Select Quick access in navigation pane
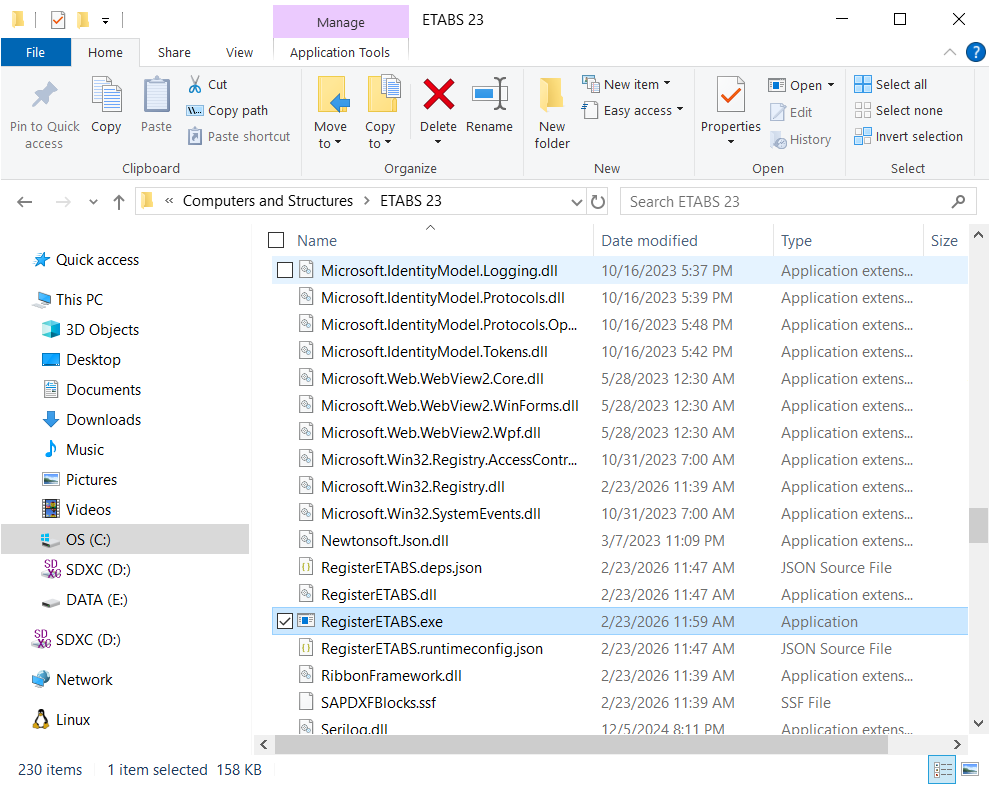This screenshot has width=990, height=785. click(97, 260)
